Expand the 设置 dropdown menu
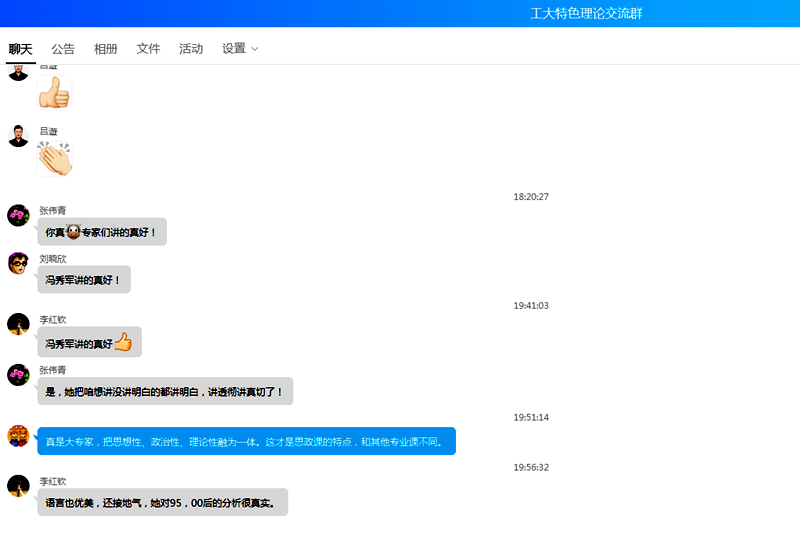The image size is (800, 533). click(240, 49)
